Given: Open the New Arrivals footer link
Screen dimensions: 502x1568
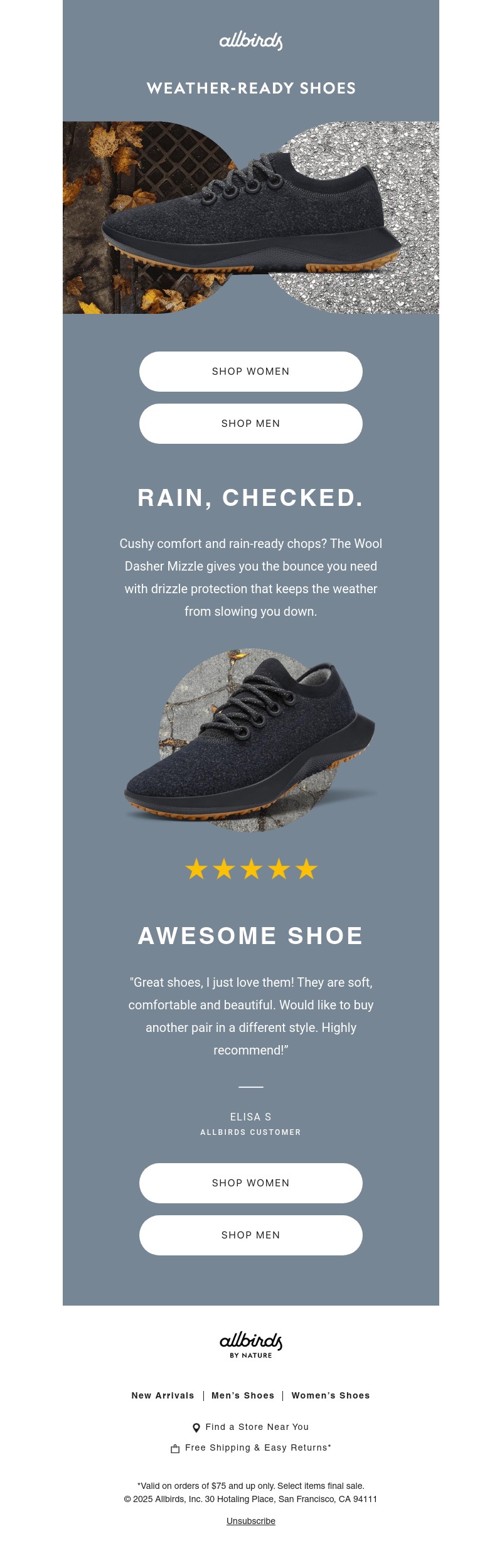Looking at the screenshot, I should 163,1396.
